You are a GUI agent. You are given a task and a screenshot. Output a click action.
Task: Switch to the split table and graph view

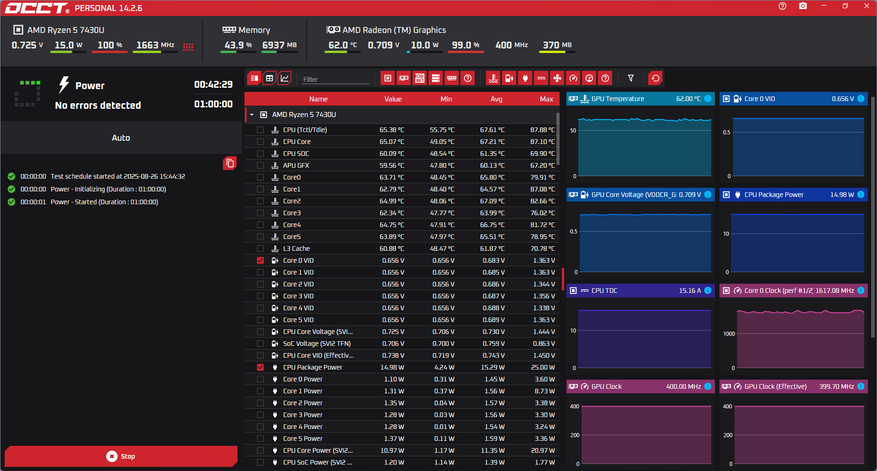[x=254, y=78]
